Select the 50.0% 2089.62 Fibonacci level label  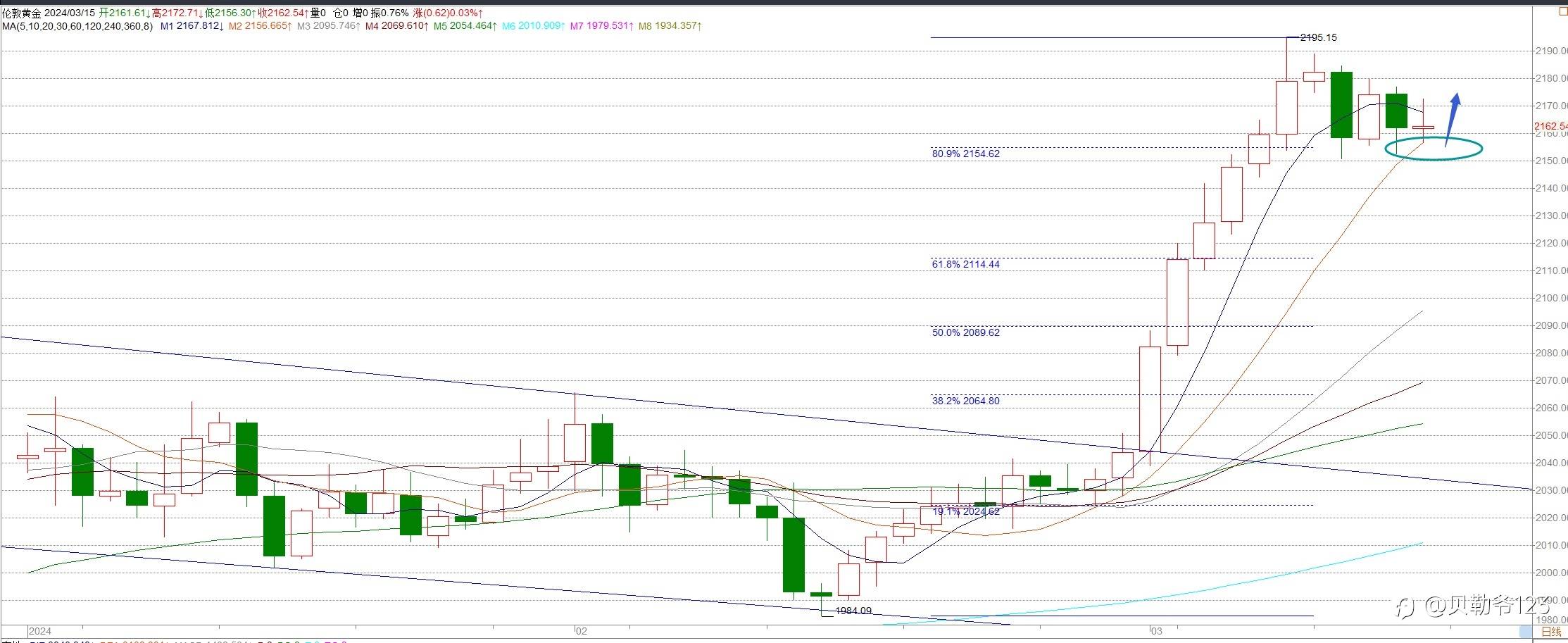(x=966, y=332)
